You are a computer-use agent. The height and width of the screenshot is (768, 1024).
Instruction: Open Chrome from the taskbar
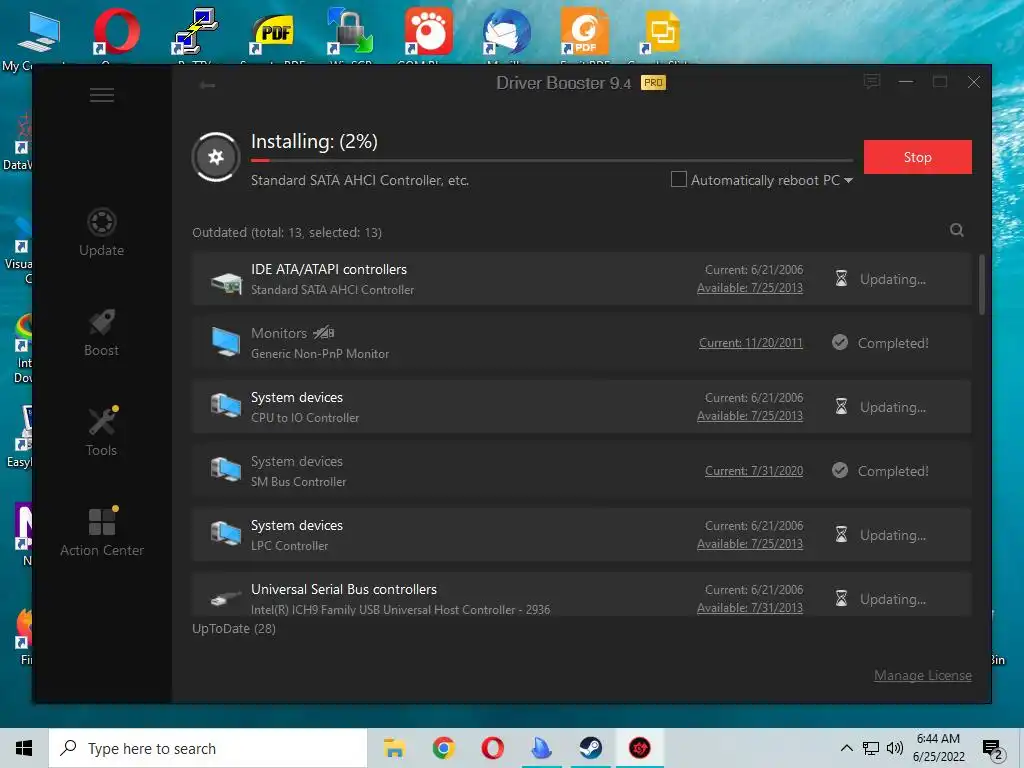tap(443, 748)
